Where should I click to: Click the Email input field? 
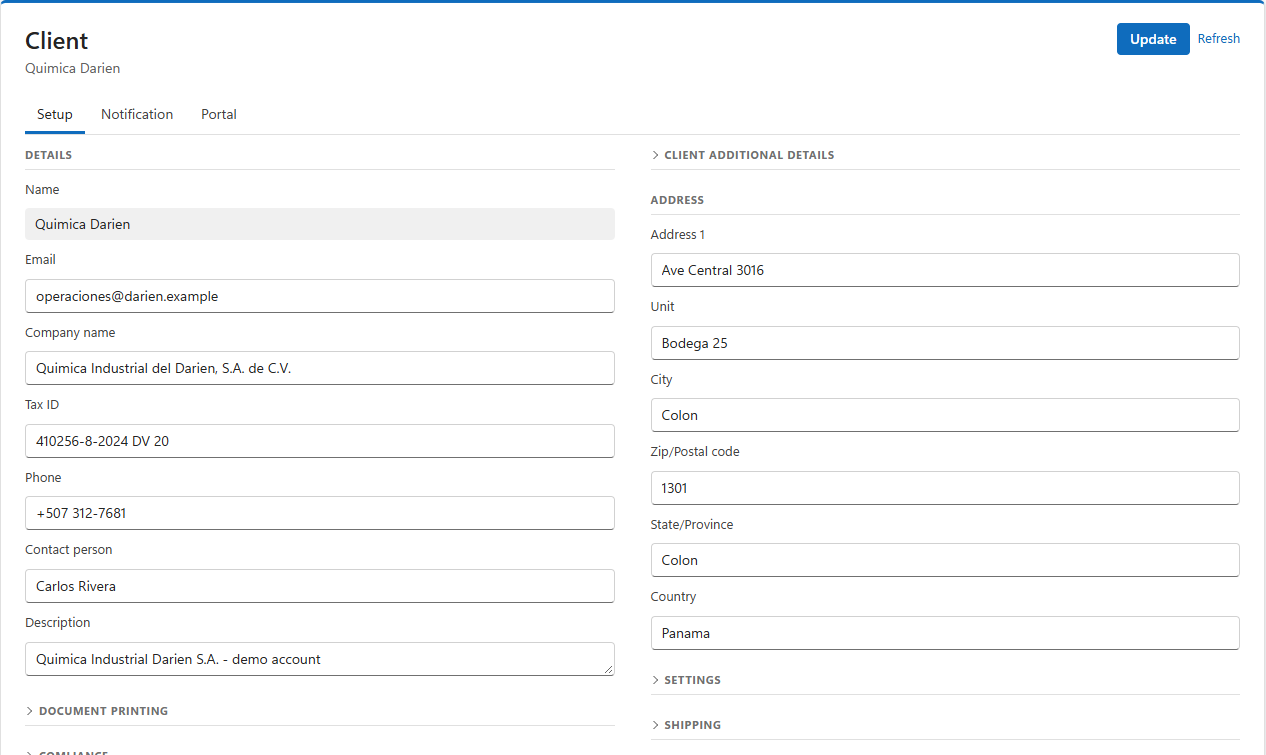click(320, 296)
